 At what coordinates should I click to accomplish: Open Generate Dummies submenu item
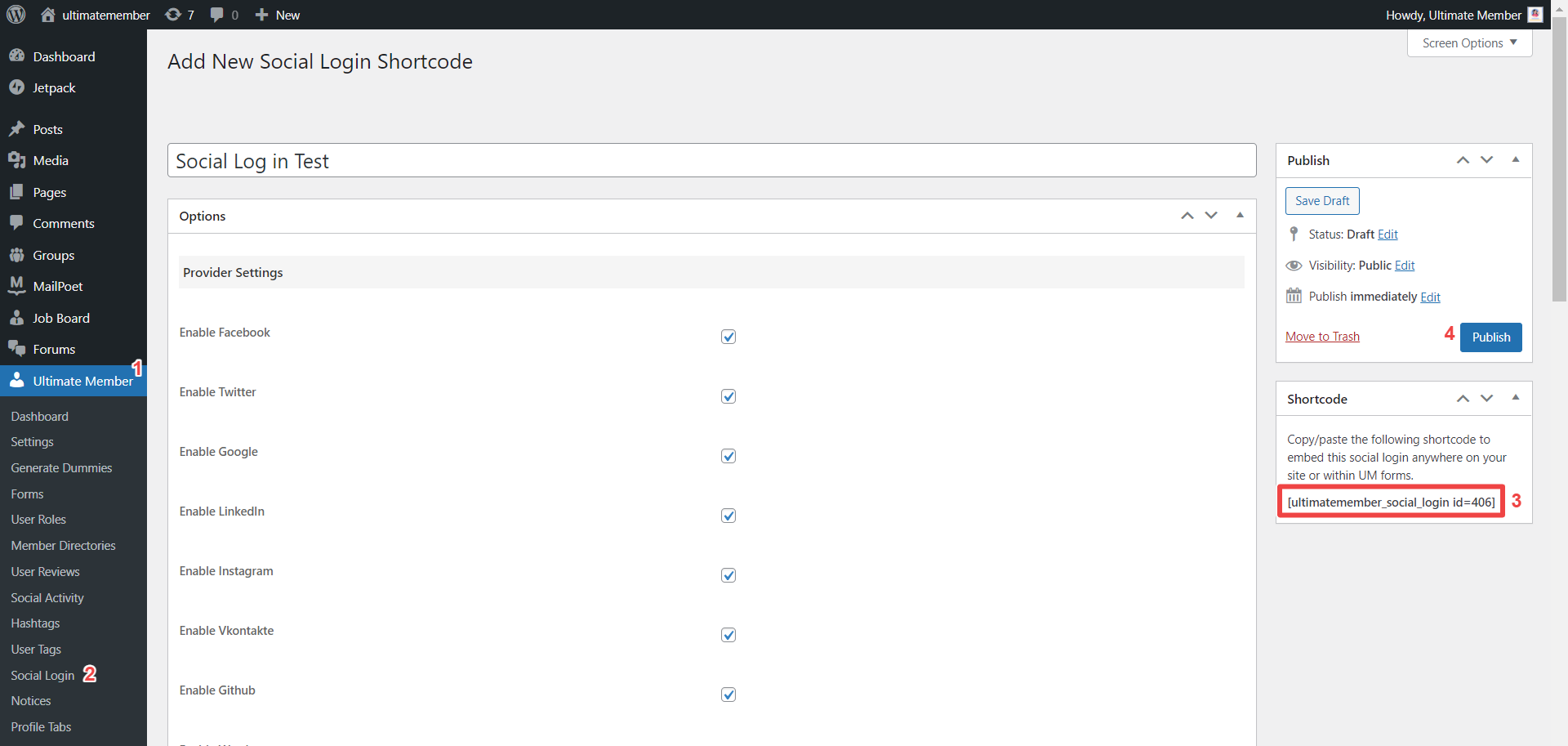pos(61,468)
